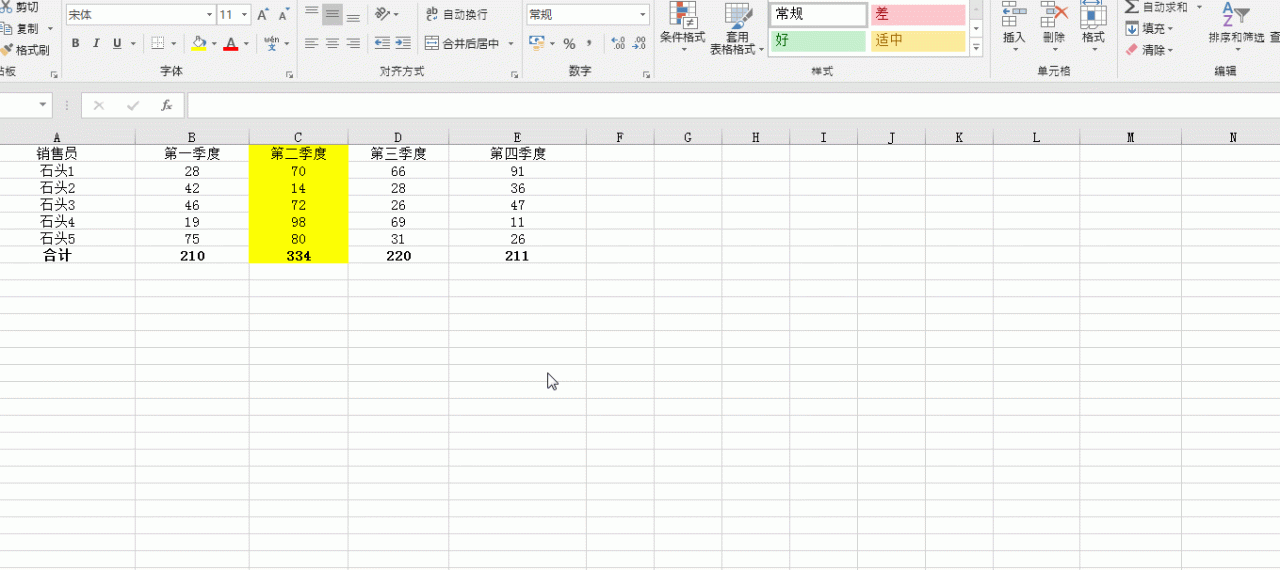The image size is (1280, 570).
Task: Open the text orientation tool
Action: pos(386,15)
